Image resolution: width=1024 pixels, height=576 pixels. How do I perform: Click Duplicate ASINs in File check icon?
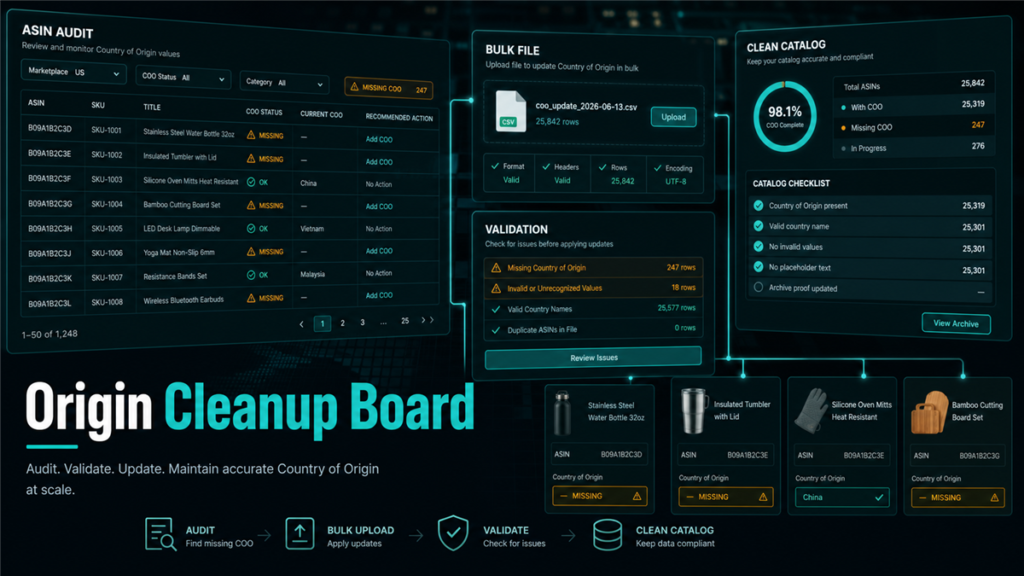(496, 330)
